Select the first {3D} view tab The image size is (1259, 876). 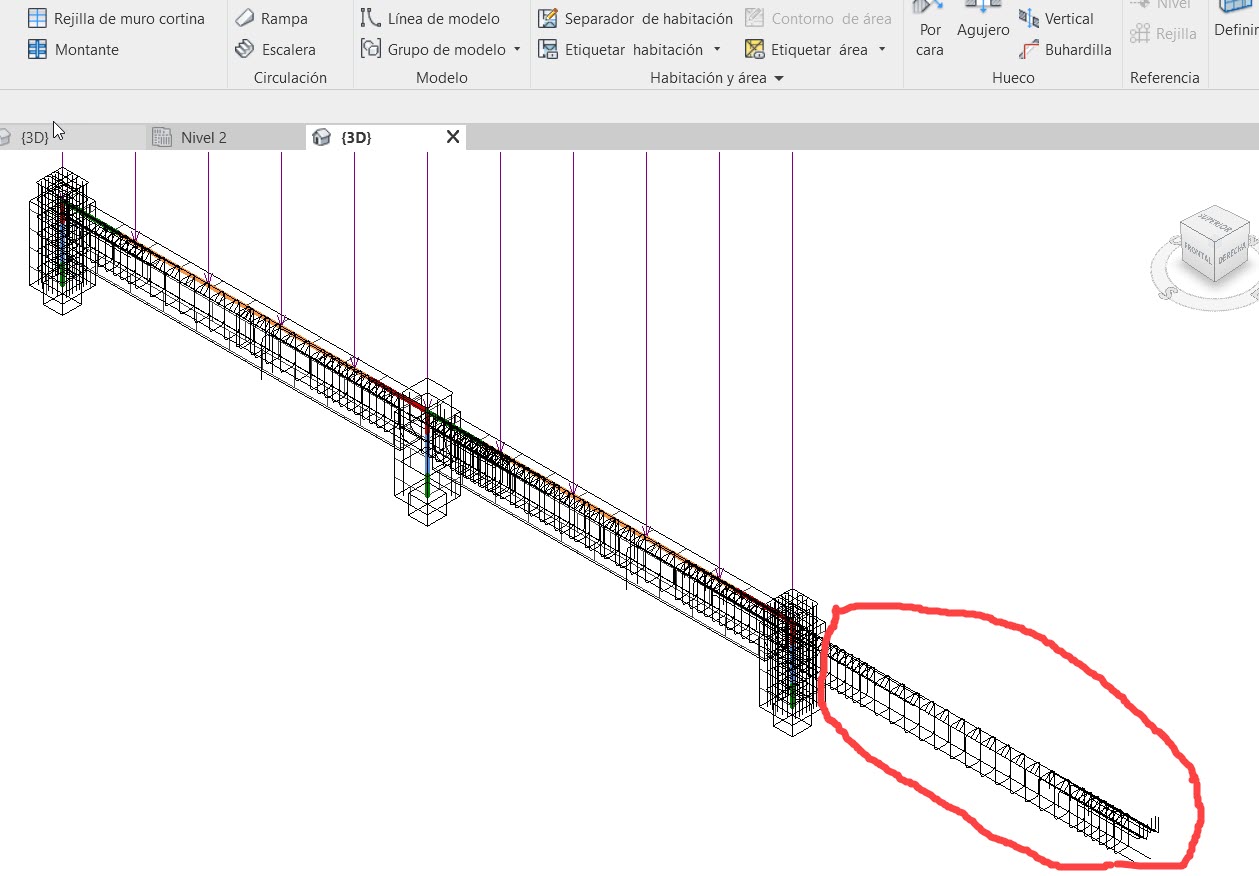tap(34, 137)
